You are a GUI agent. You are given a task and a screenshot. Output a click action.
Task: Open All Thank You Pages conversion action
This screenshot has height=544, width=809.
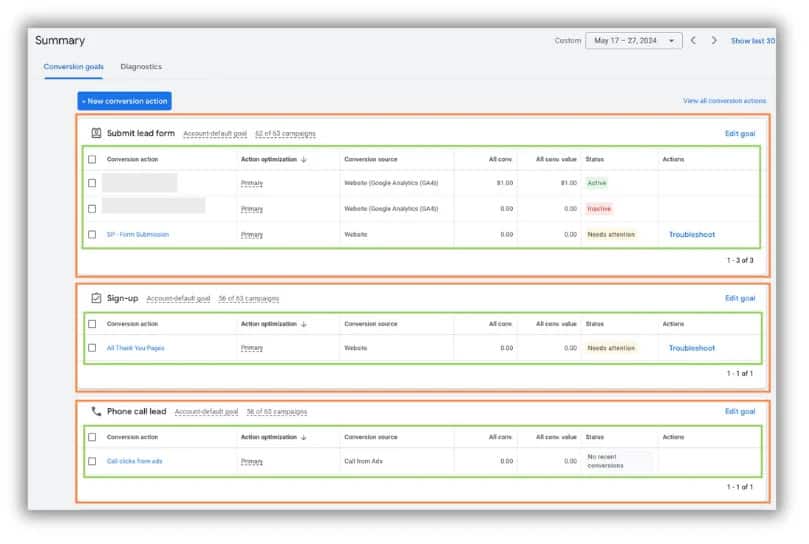tap(135, 348)
